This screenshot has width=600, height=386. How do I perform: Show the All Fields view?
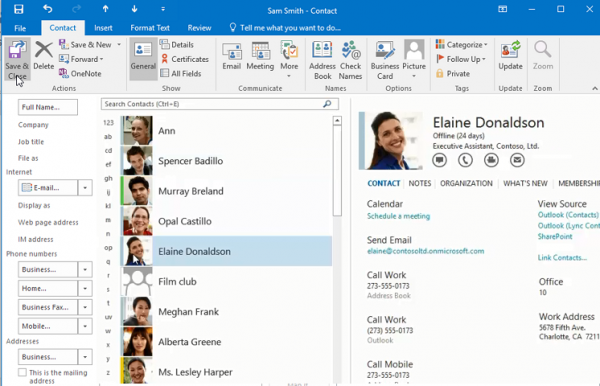click(181, 73)
